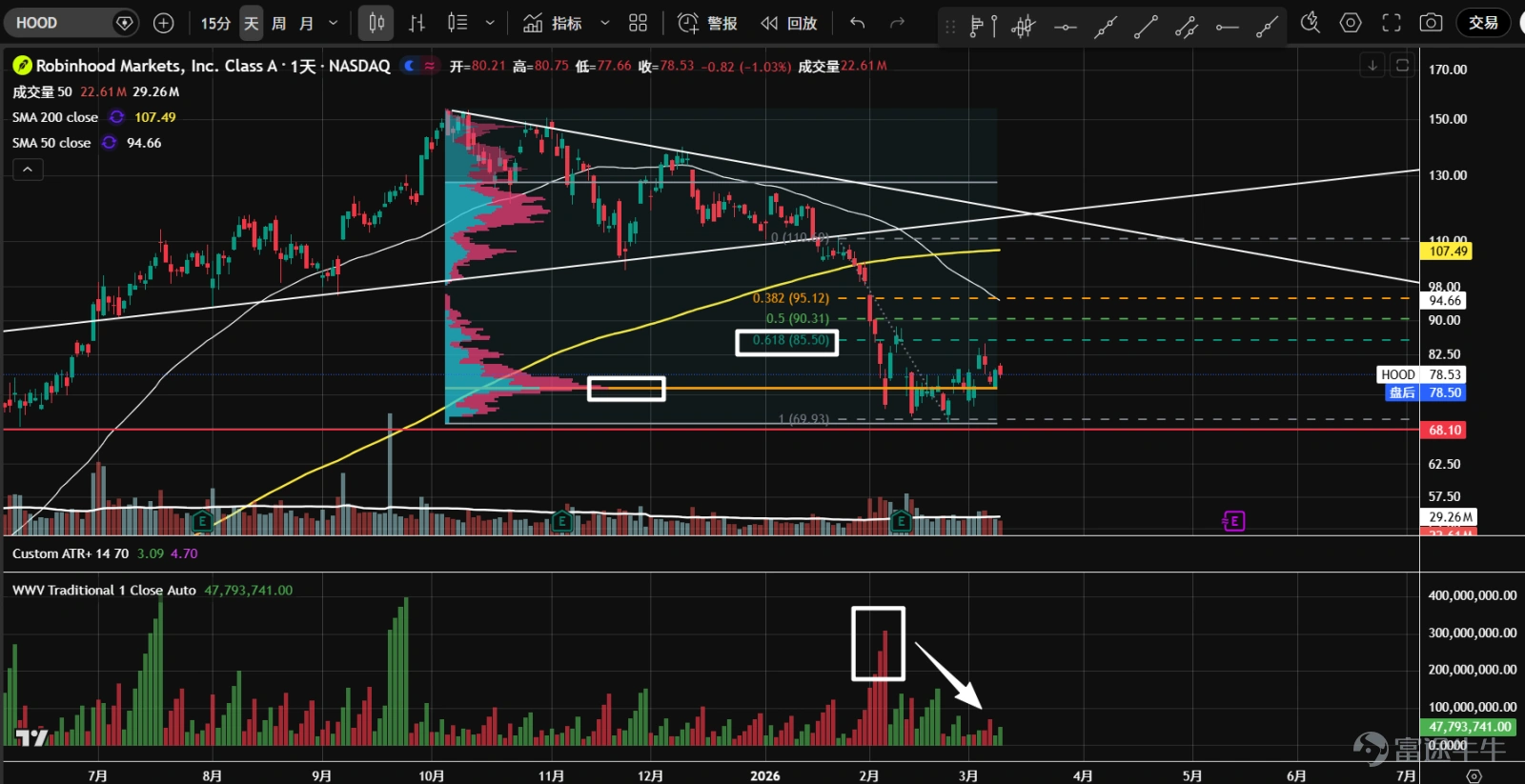Image resolution: width=1525 pixels, height=784 pixels.
Task: Open quick search with lightning magnifier
Action: point(1311,23)
